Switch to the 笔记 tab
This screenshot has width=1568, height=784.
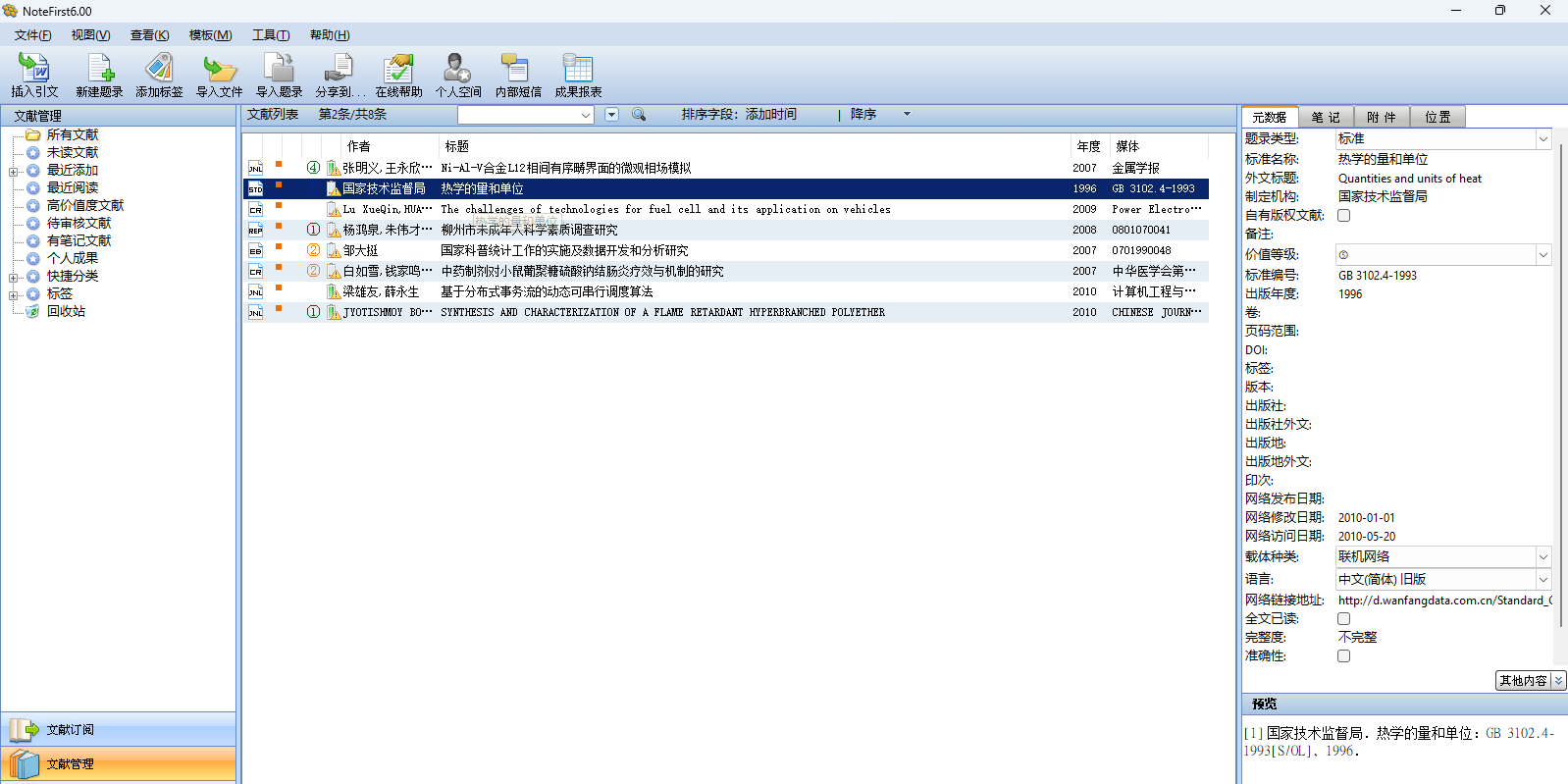click(1325, 117)
